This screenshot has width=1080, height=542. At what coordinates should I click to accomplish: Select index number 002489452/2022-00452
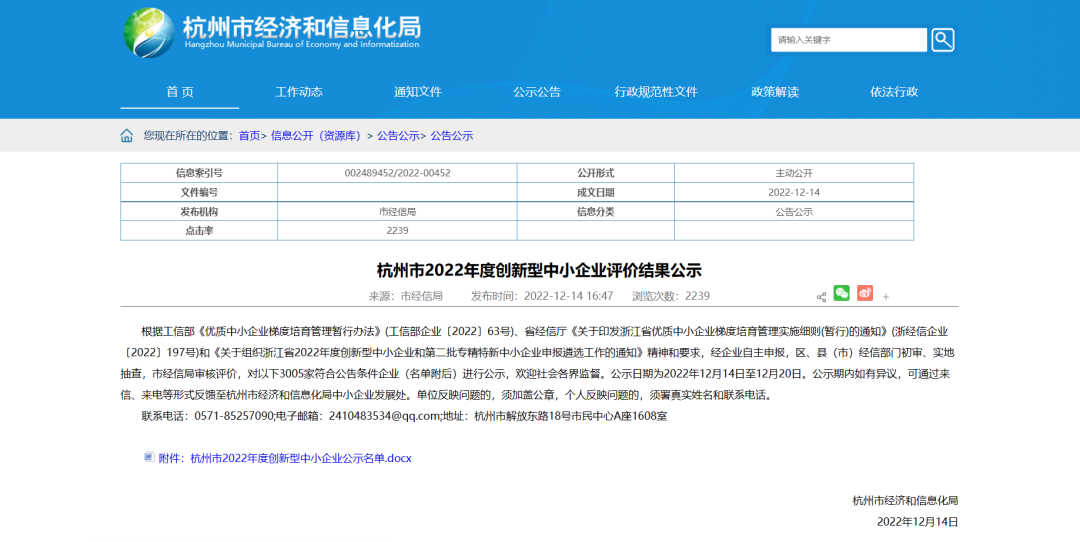[x=397, y=173]
